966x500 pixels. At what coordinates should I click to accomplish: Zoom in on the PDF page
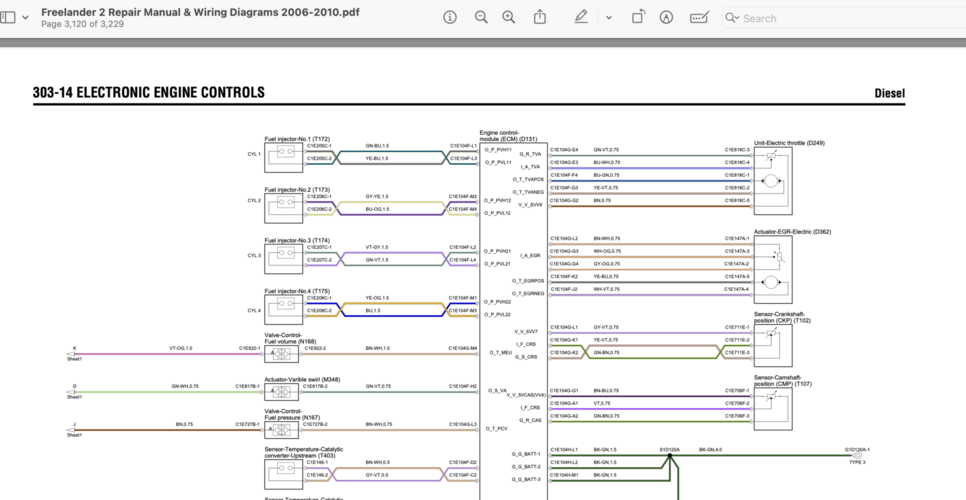coord(508,17)
